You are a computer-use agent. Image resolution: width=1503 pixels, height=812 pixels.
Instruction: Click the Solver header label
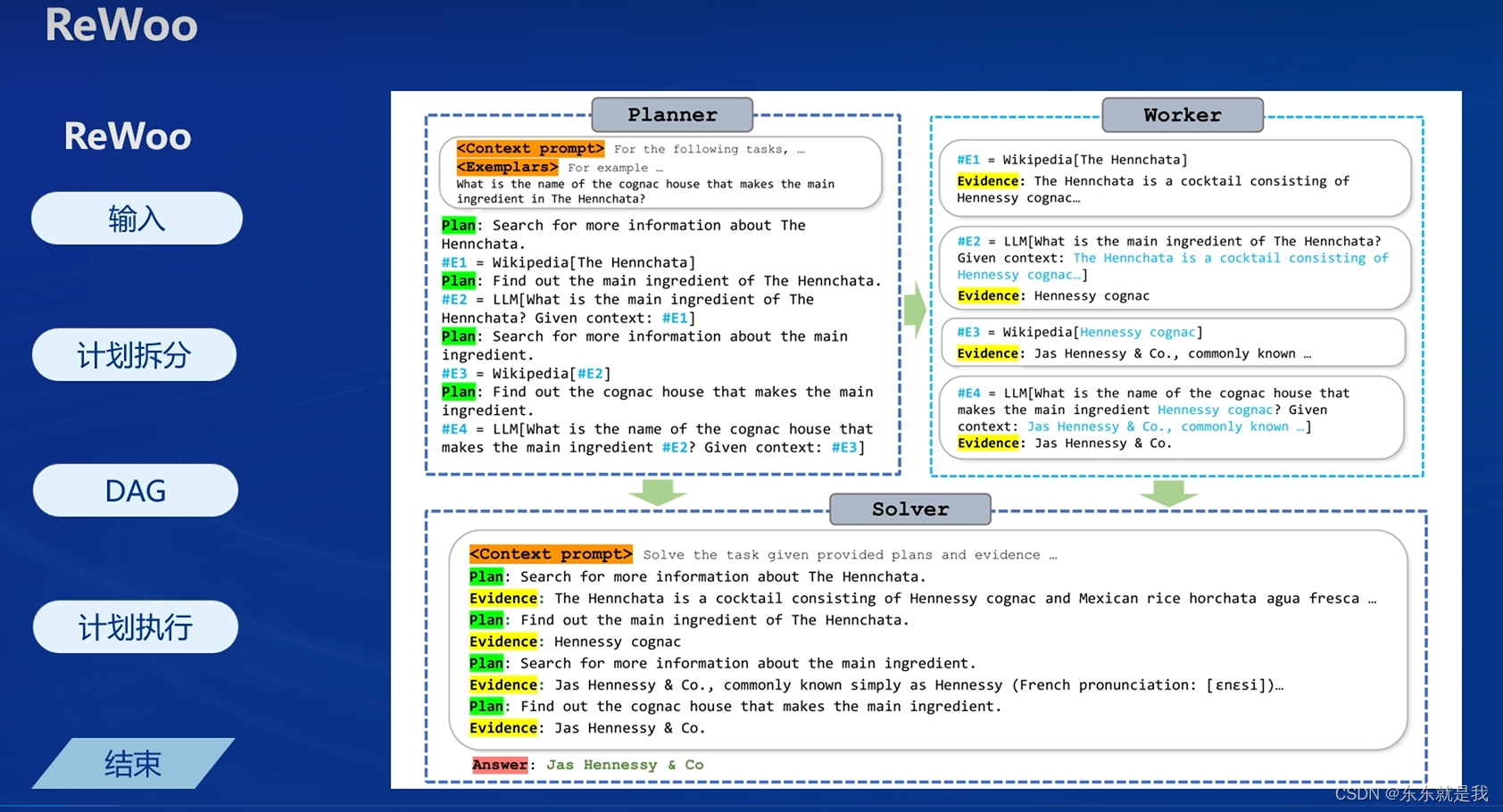coord(910,509)
